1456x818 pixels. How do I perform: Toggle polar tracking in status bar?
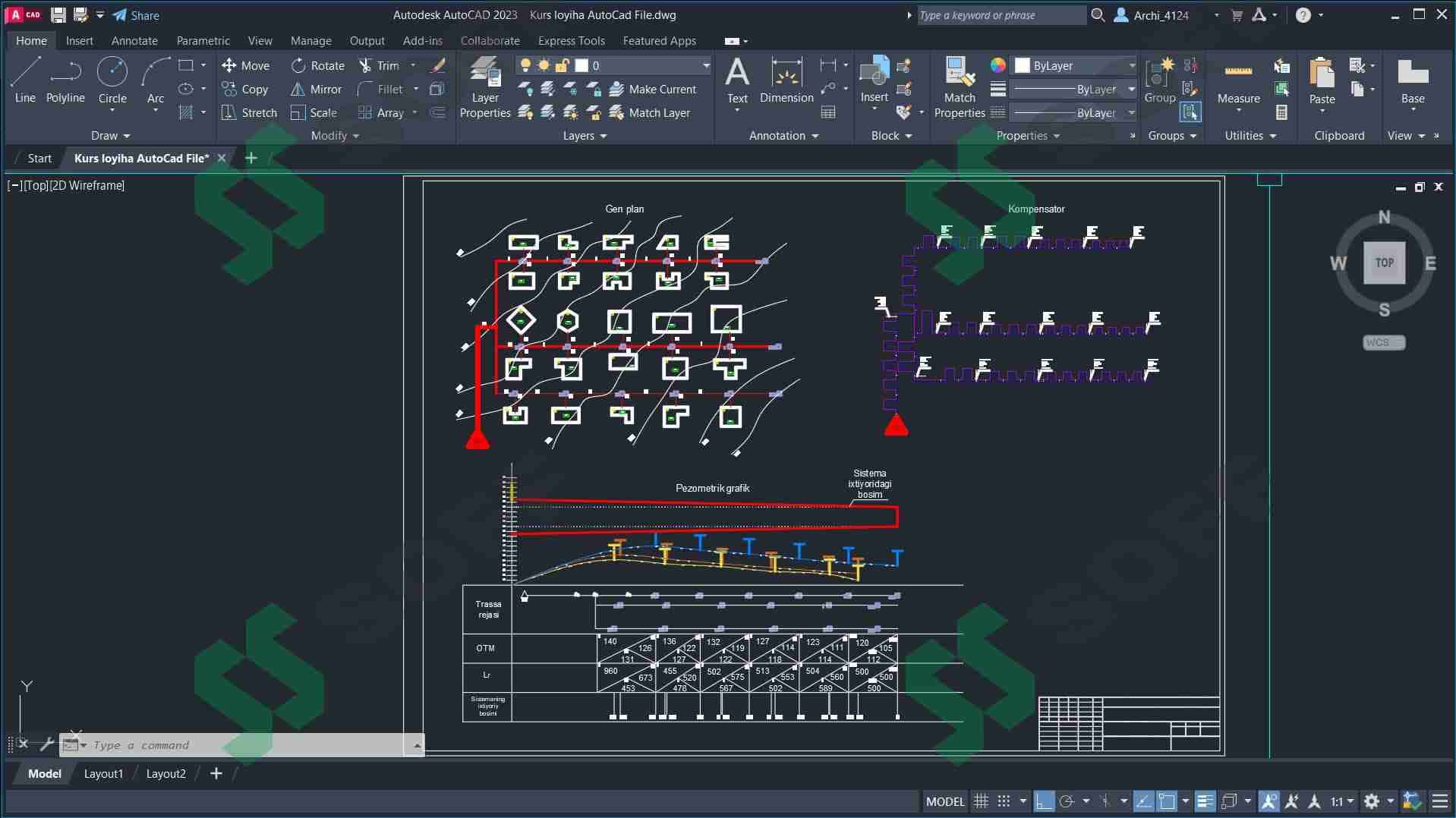coord(1067,801)
